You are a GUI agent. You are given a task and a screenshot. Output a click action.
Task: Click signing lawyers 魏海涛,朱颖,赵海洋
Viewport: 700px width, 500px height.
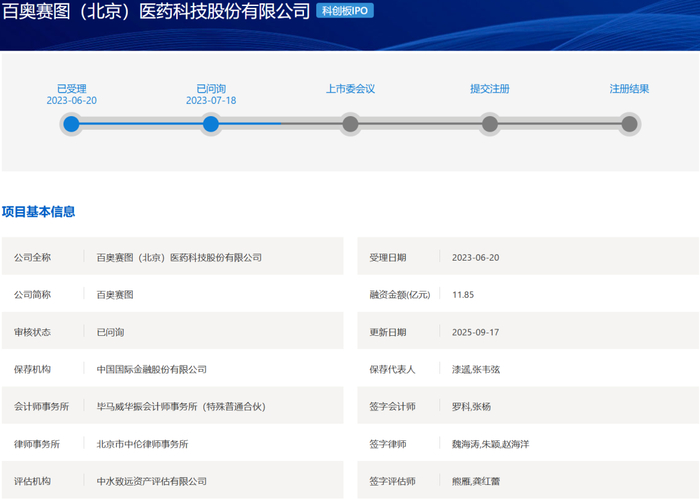click(x=490, y=444)
